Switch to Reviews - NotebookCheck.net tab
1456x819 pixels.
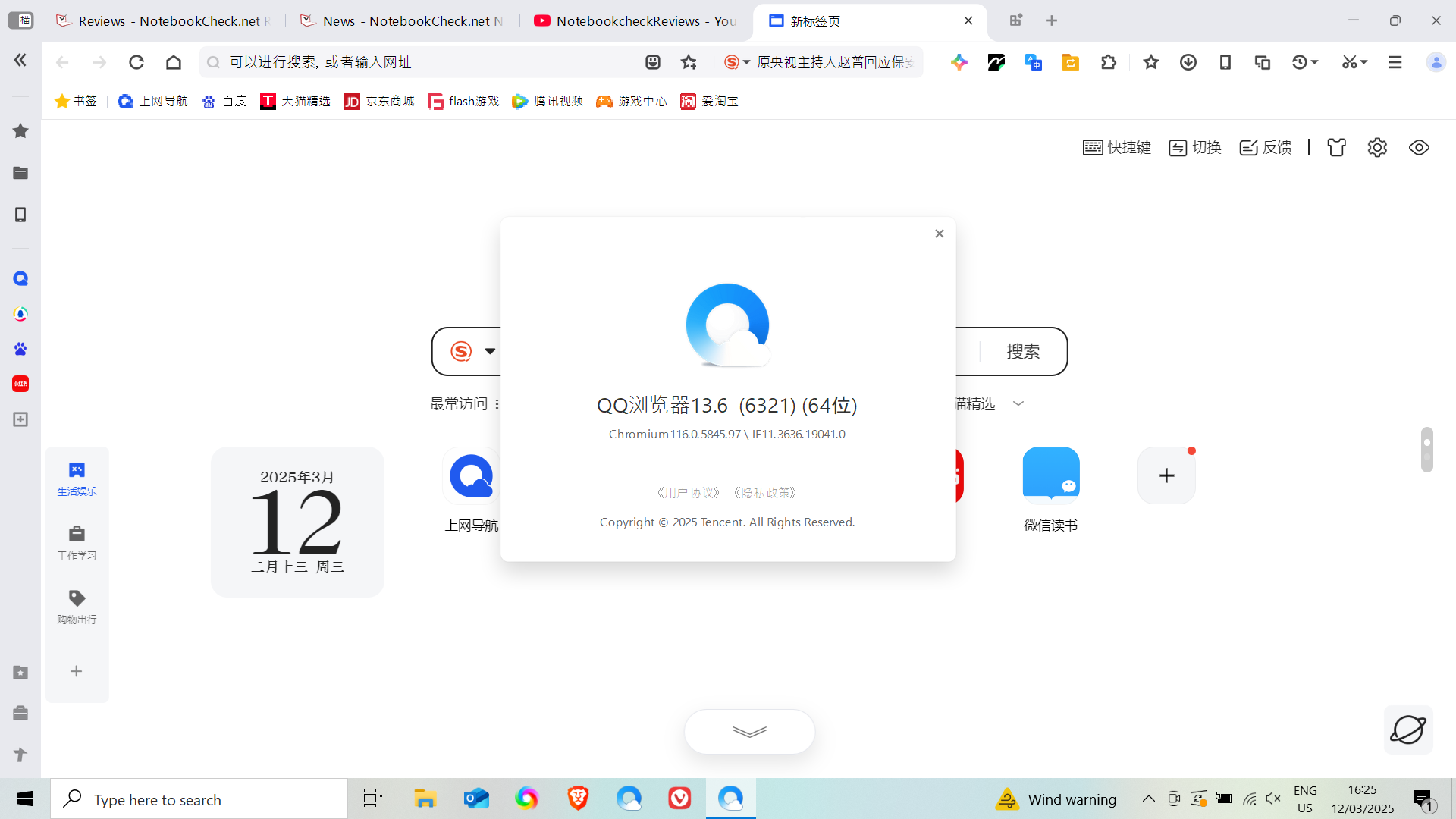click(163, 20)
